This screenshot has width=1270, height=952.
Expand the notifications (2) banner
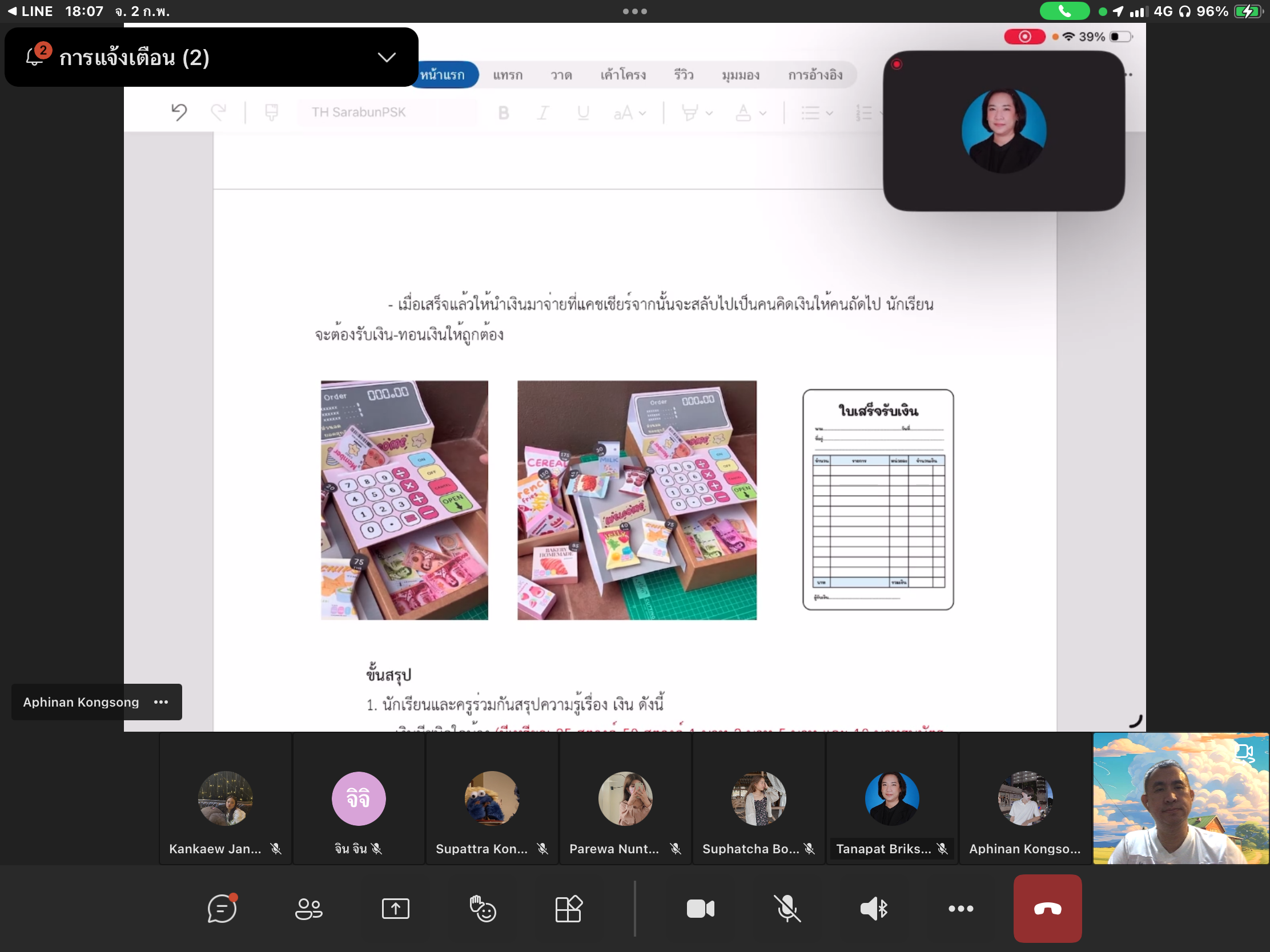click(x=387, y=58)
